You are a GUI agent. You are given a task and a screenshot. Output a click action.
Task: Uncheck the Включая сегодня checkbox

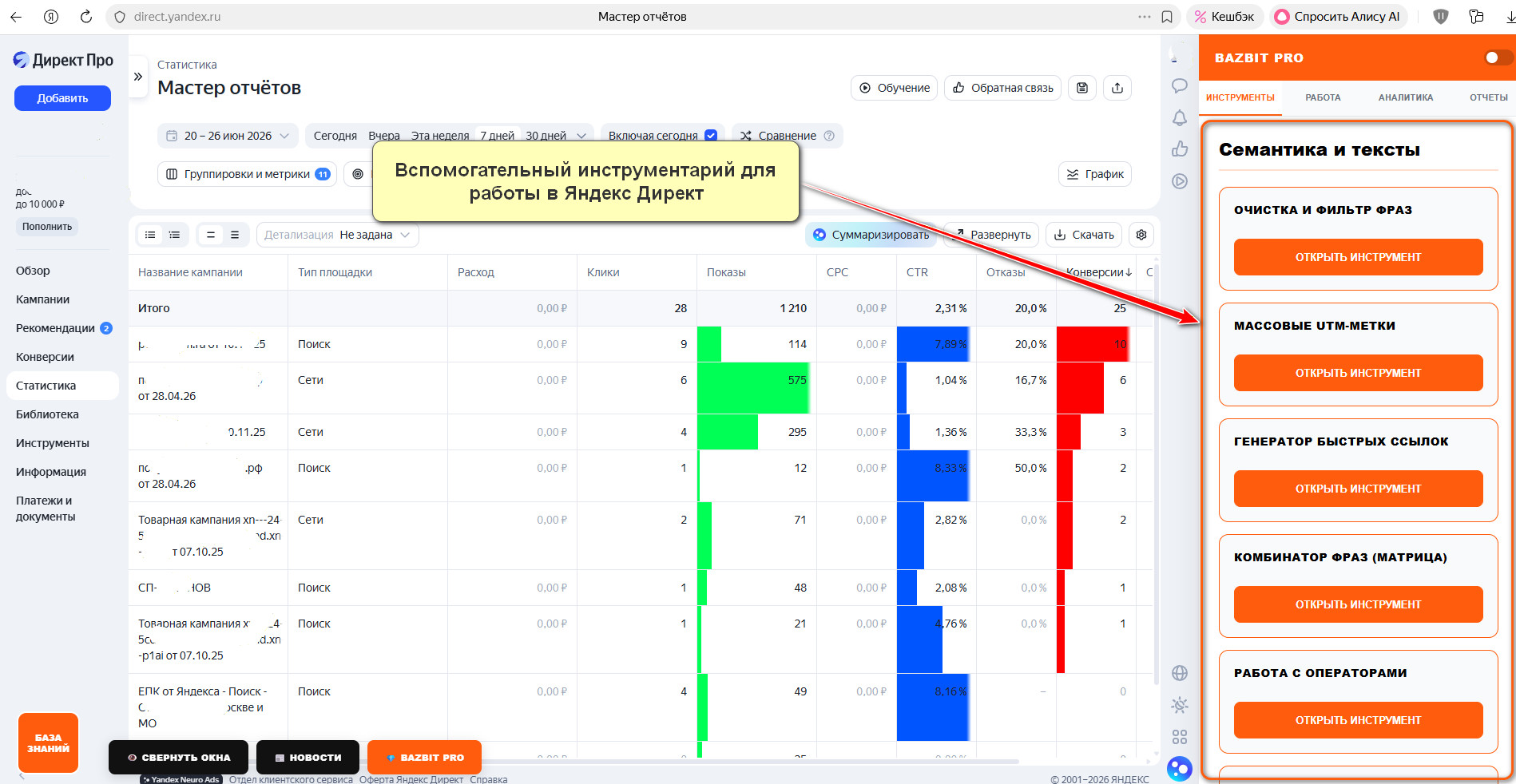tap(710, 136)
